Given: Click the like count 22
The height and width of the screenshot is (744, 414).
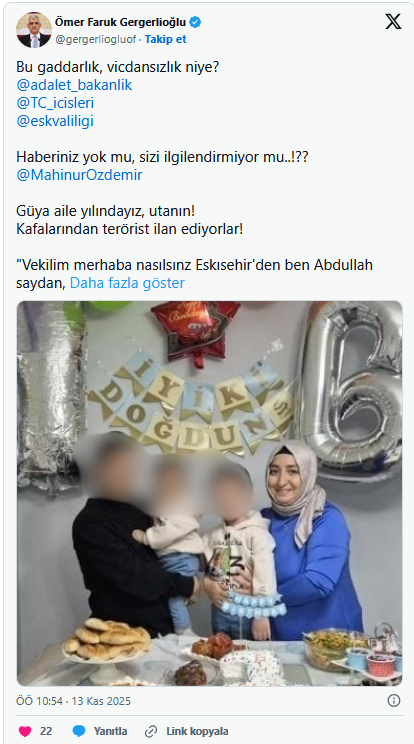Looking at the screenshot, I should click(46, 731).
